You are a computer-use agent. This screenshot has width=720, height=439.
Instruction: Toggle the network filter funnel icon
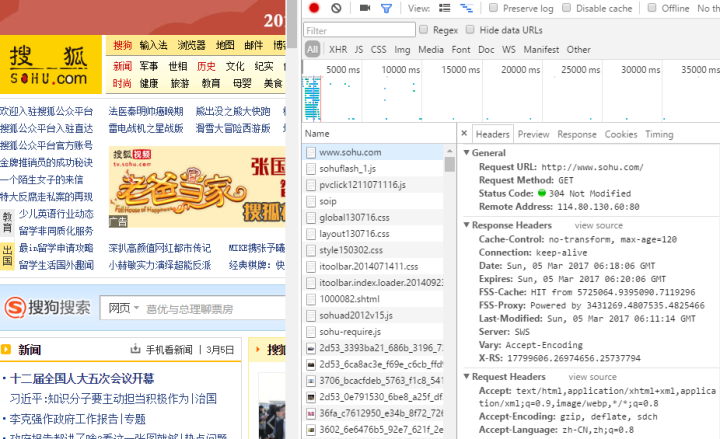coord(386,8)
